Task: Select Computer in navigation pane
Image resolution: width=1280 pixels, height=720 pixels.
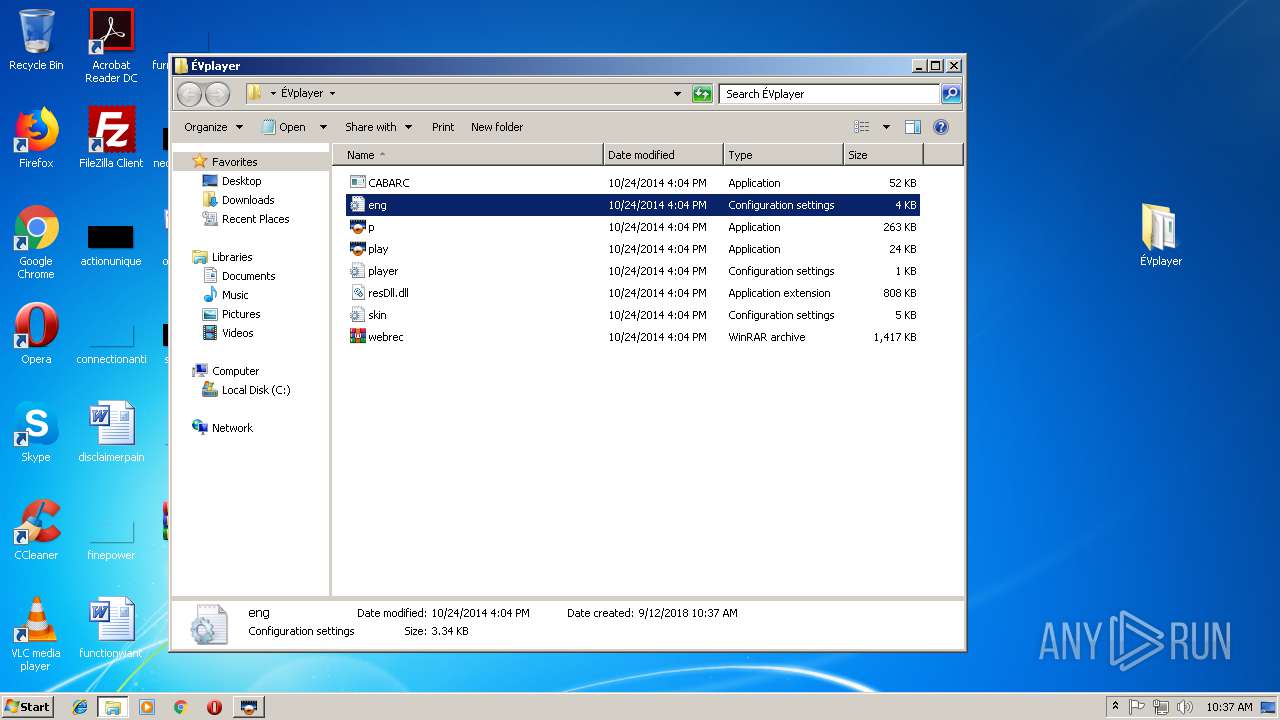Action: (x=226, y=371)
